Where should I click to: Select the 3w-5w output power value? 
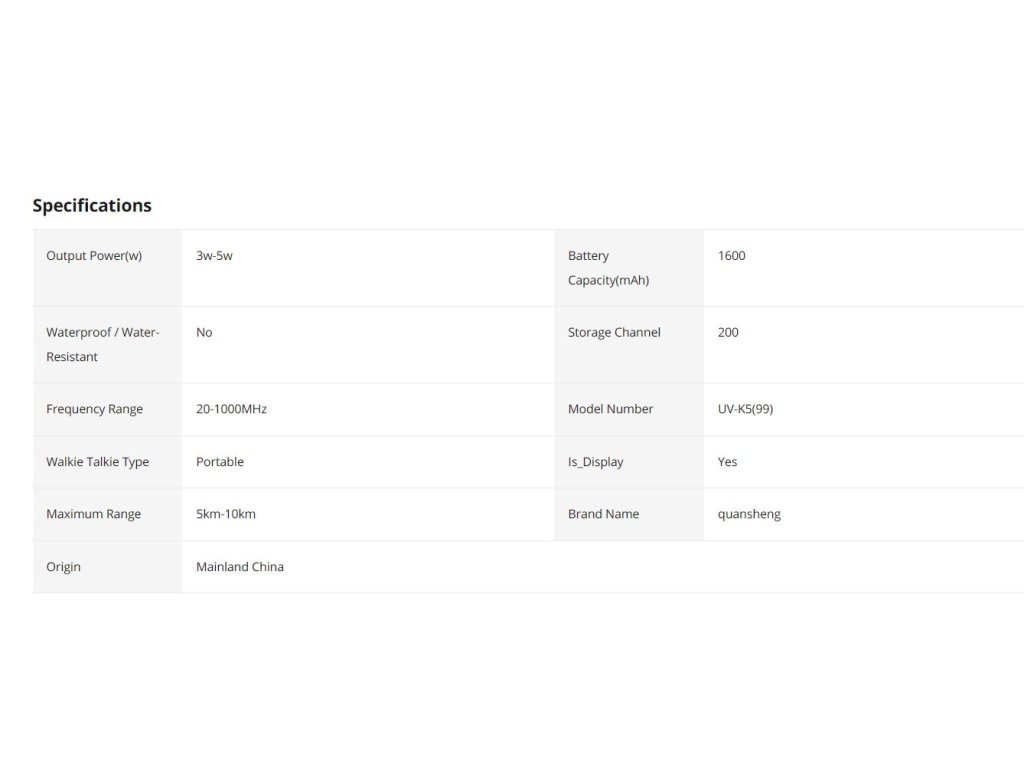click(214, 256)
